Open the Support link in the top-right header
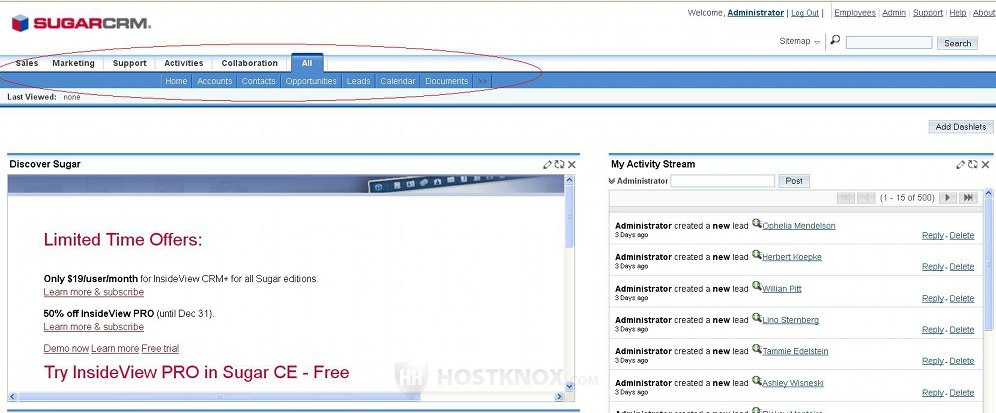 pyautogui.click(x=928, y=13)
